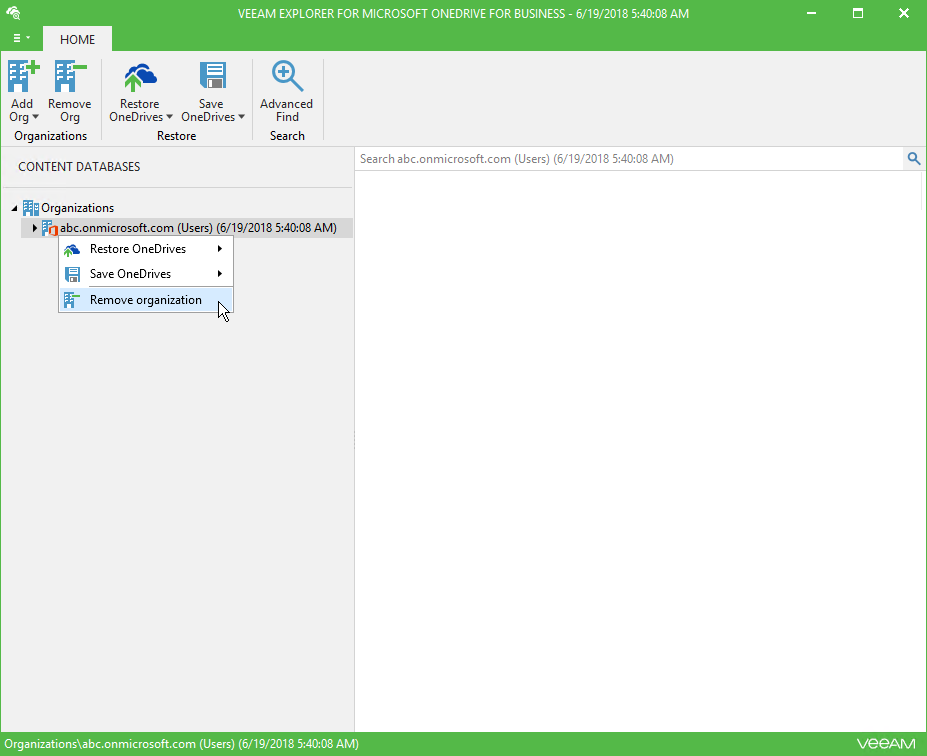The image size is (927, 756).
Task: Click the Save OneDrives menu item icon
Action: pos(72,274)
